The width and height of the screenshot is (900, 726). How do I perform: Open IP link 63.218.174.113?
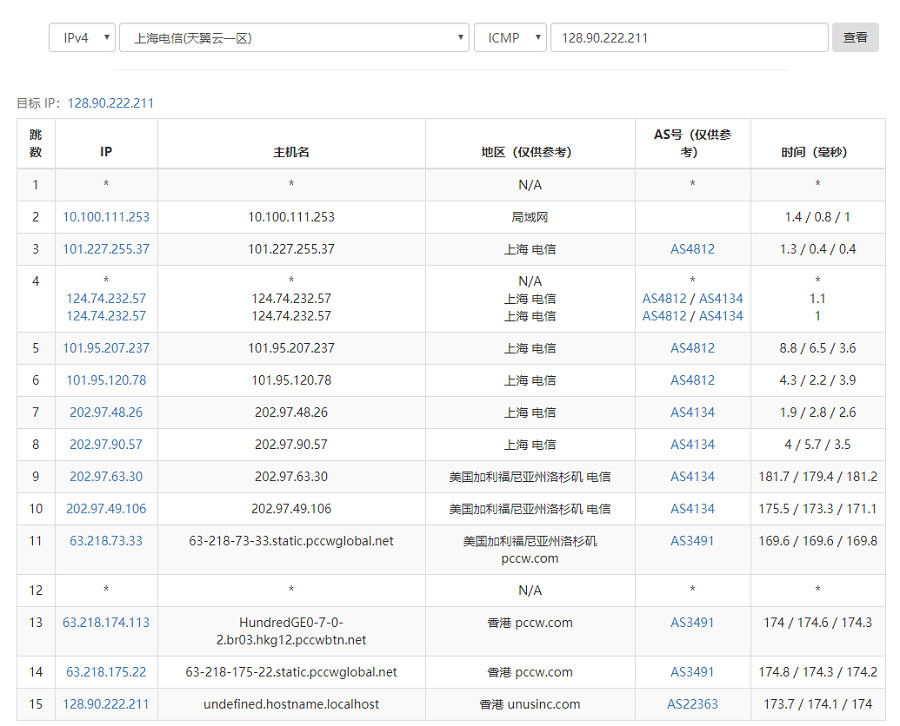[x=106, y=622]
